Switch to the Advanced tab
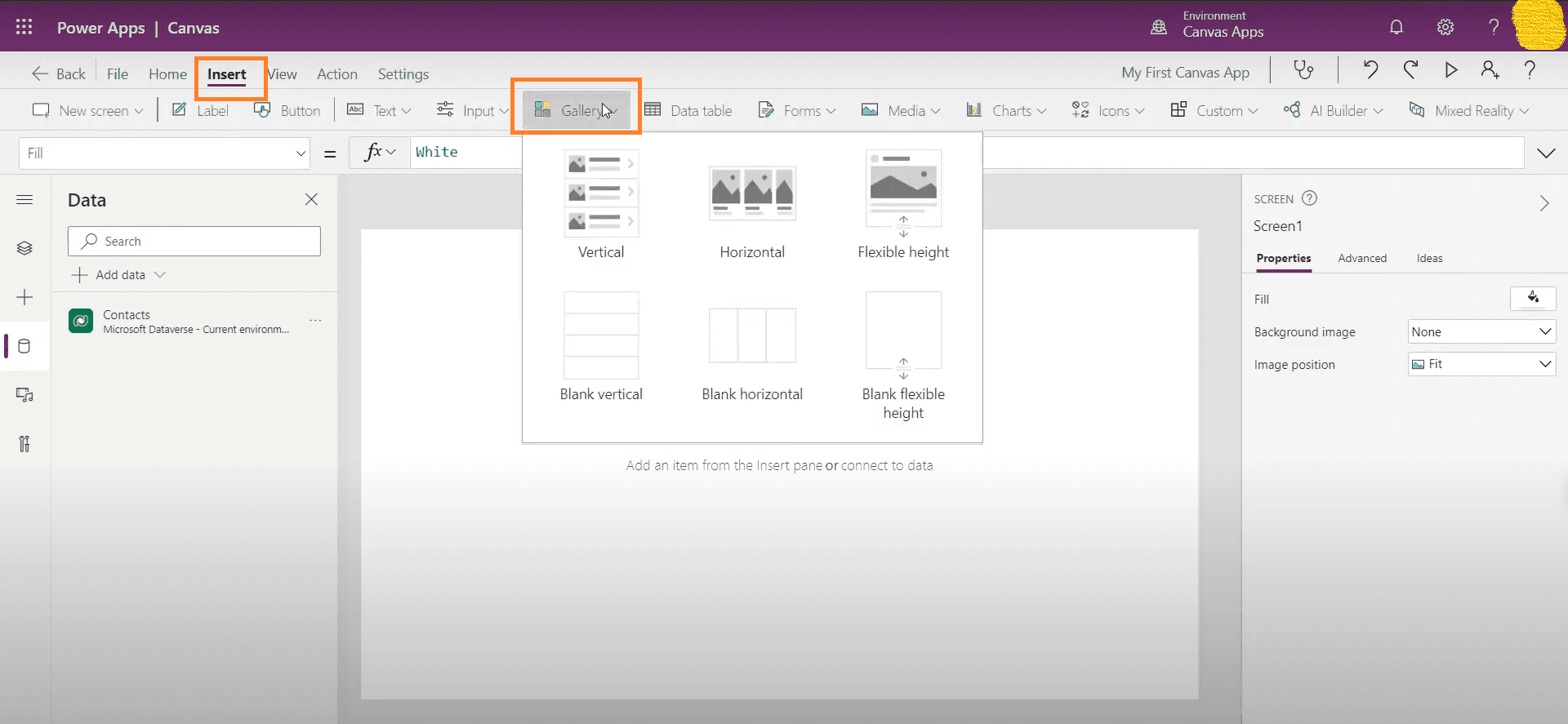 (1361, 258)
